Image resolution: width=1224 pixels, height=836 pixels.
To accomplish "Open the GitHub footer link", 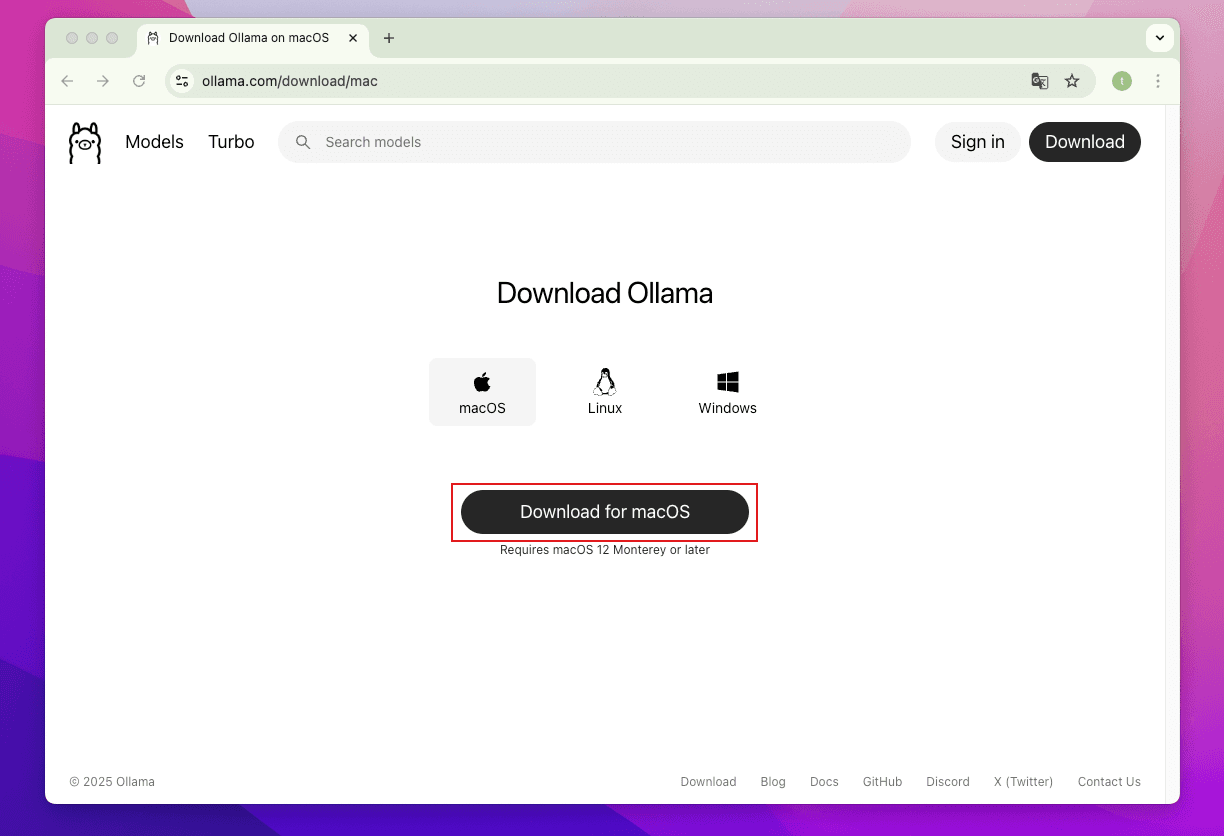I will [882, 781].
